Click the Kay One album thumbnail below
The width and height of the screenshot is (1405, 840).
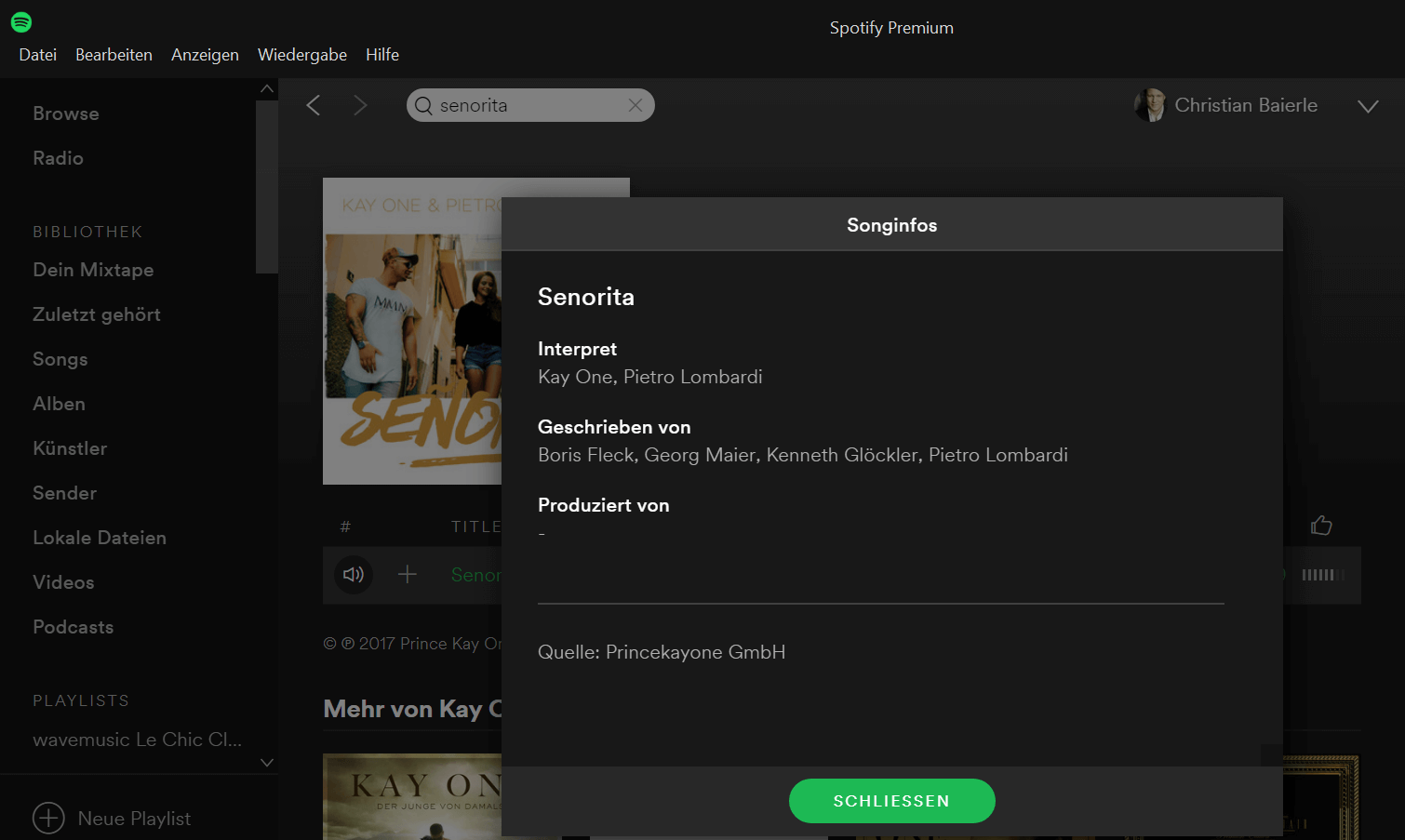412,796
